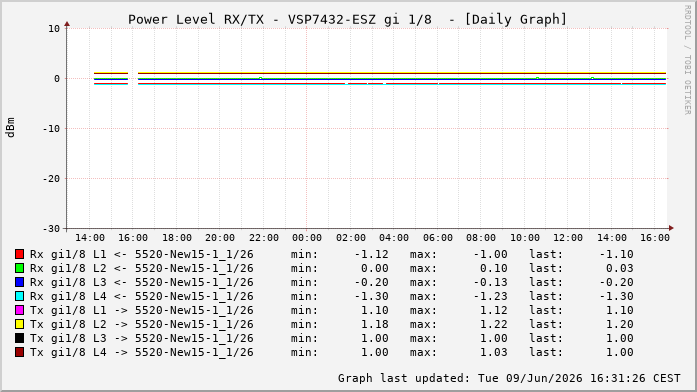This screenshot has width=697, height=392.
Task: Click the Tx L4 max value 1.03
Action: [493, 352]
